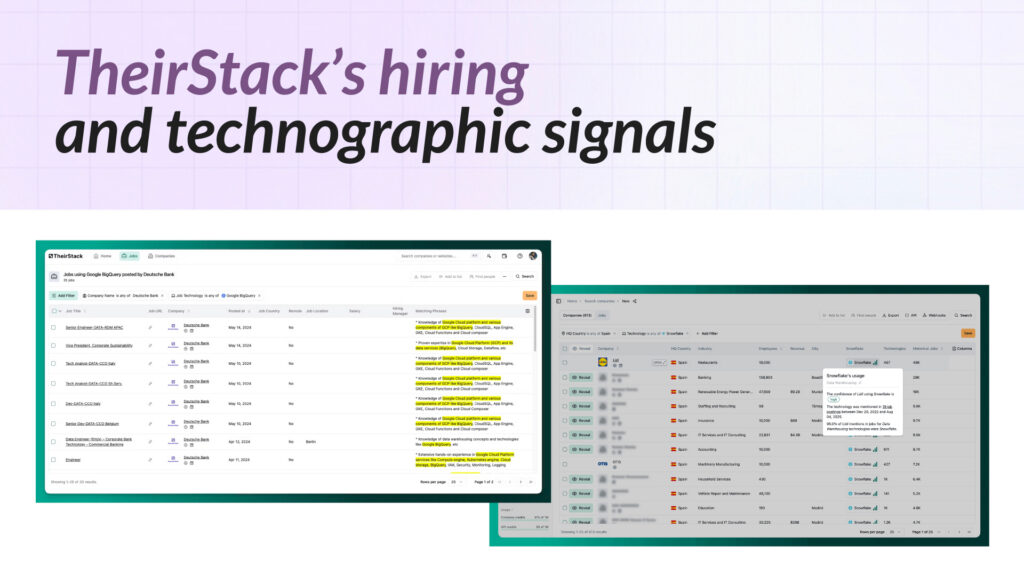Sort by the Job Title column header
This screenshot has width=1024, height=576.
point(75,312)
